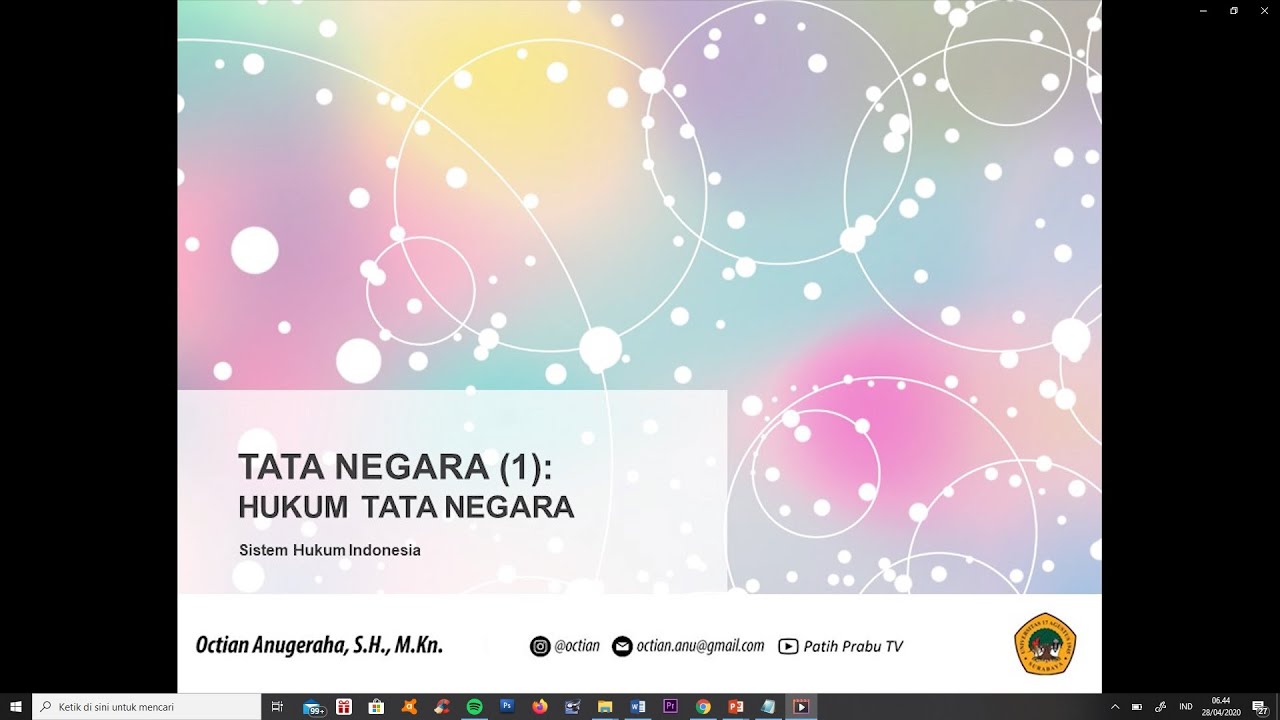This screenshot has width=1280, height=720.
Task: Select the subtitle HUKUM TATA NEGARA
Action: pos(406,507)
